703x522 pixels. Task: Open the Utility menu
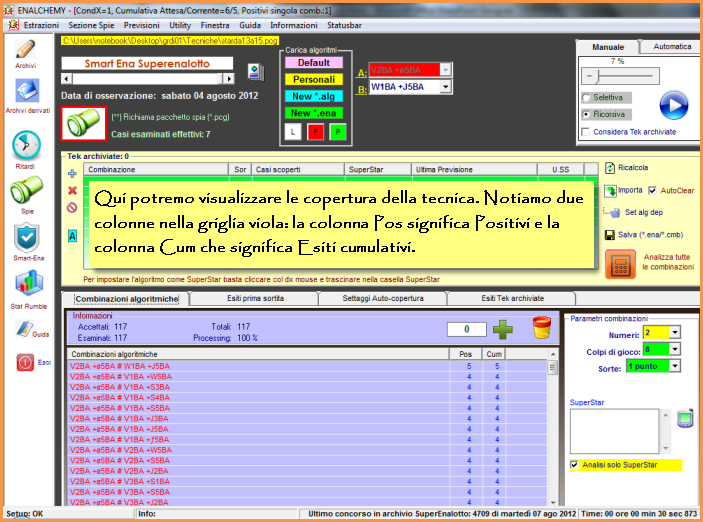(180, 25)
